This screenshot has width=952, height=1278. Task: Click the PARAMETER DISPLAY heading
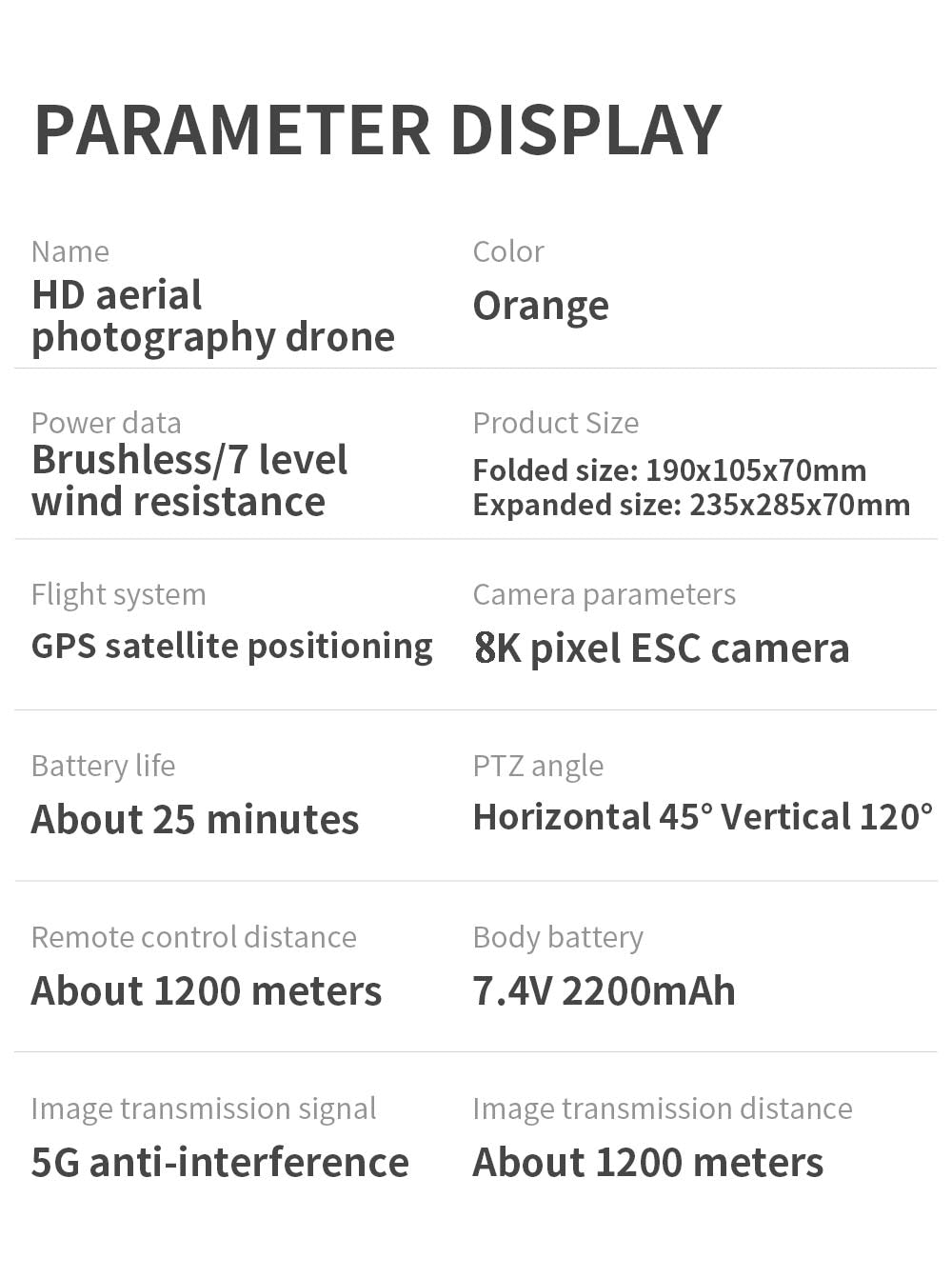[x=377, y=130]
